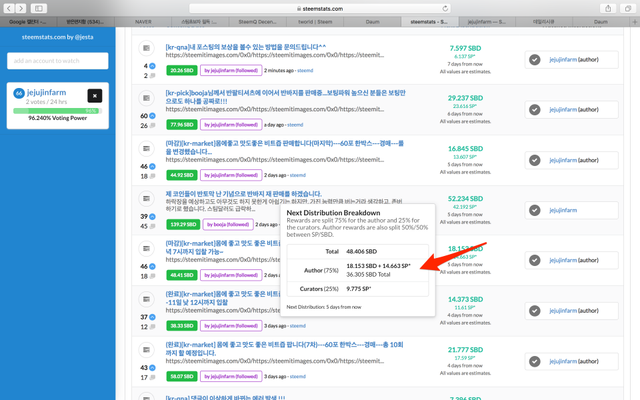
Task: Click the comment icon next to 17 replies
Action: (x=152, y=378)
